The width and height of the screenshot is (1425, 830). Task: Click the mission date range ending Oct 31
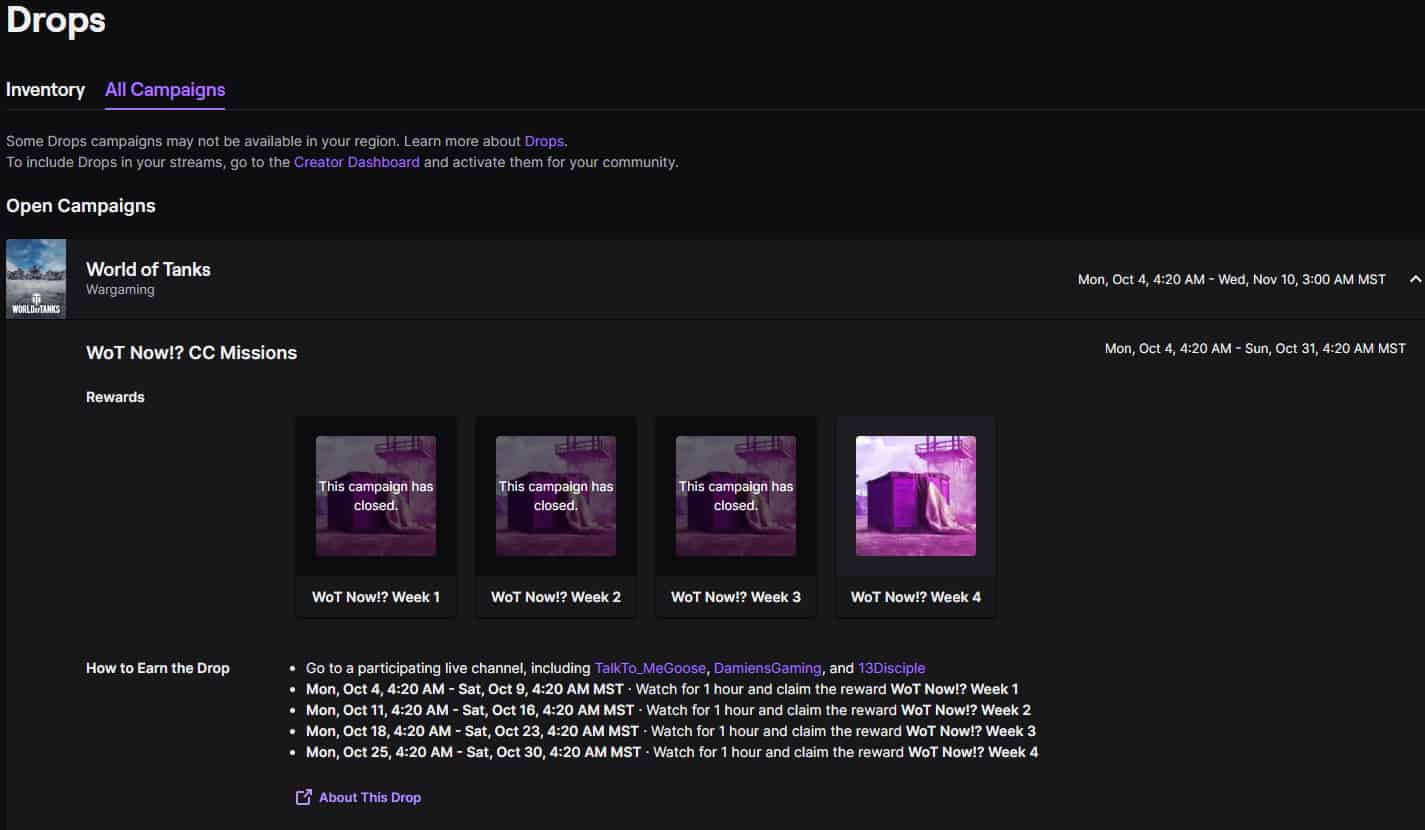click(x=1255, y=349)
